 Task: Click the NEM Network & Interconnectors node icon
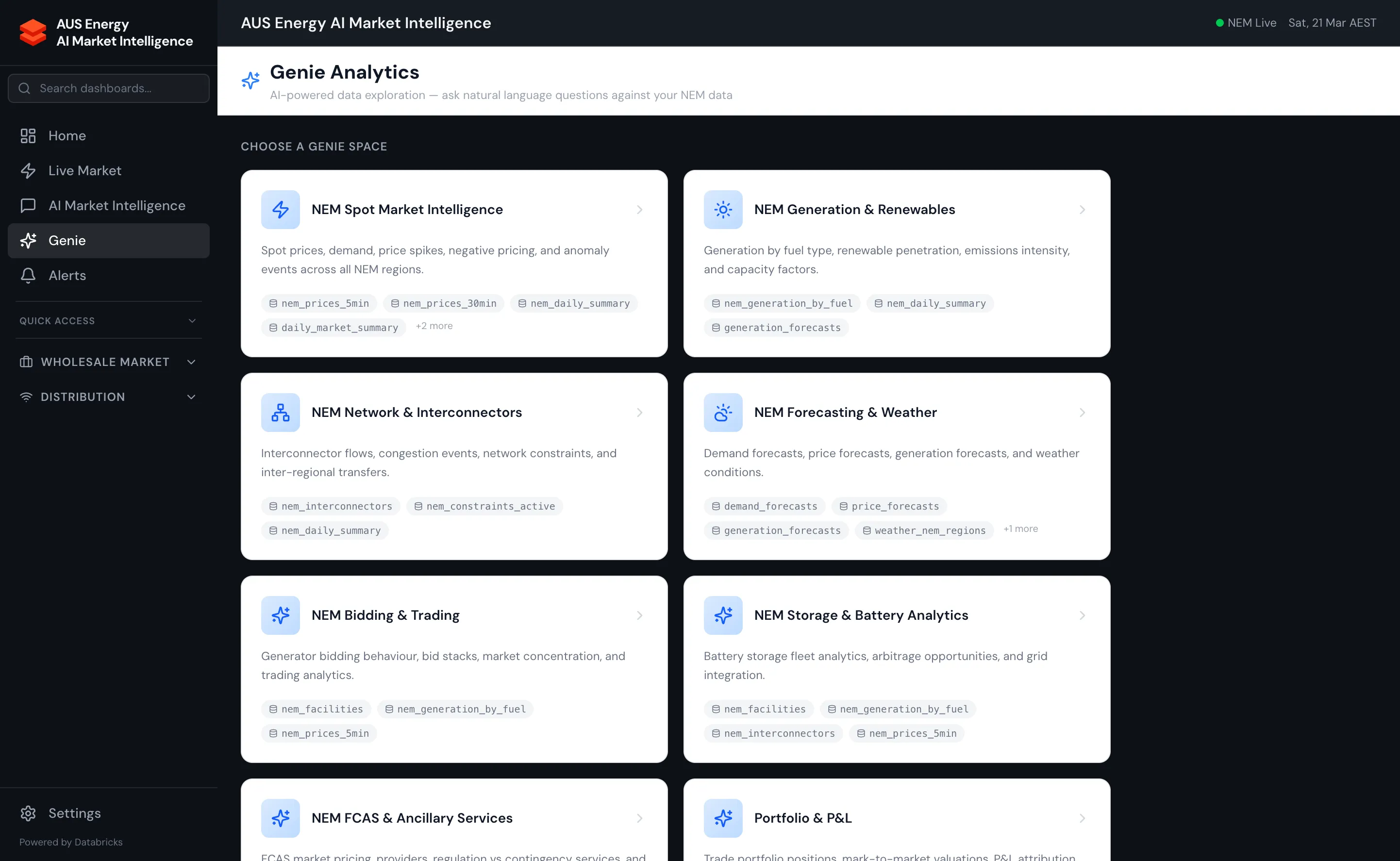(x=280, y=412)
